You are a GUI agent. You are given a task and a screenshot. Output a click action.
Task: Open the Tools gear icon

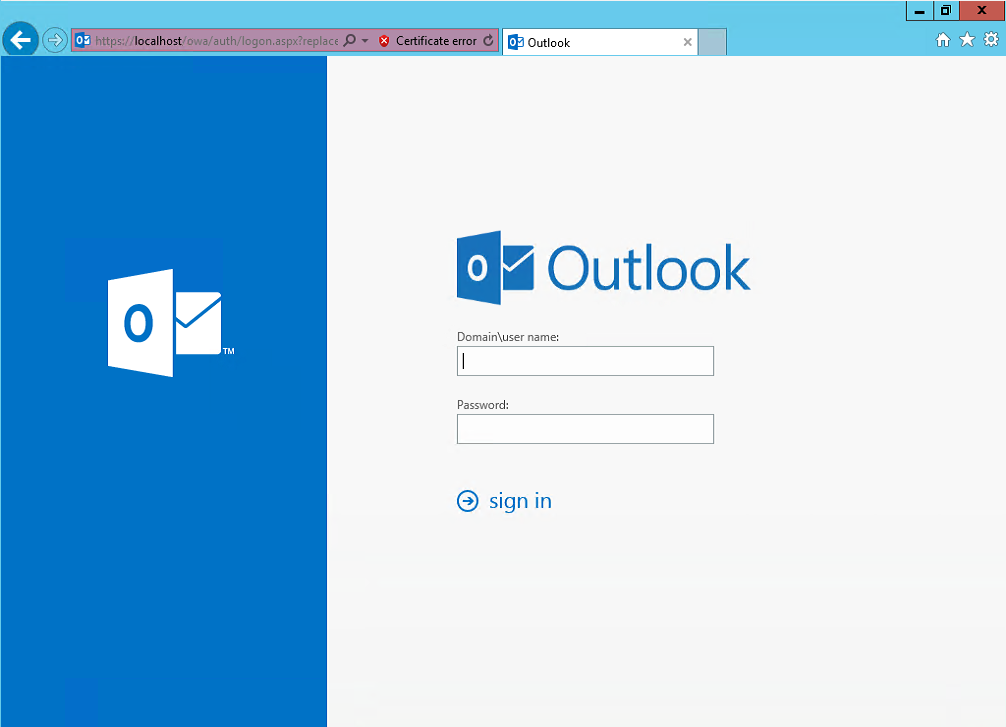(x=991, y=40)
